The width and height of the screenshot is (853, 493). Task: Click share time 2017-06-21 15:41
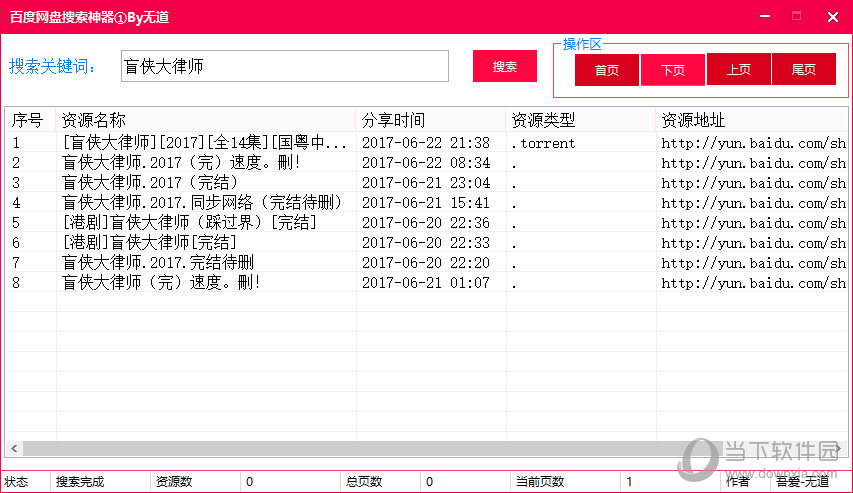click(426, 203)
